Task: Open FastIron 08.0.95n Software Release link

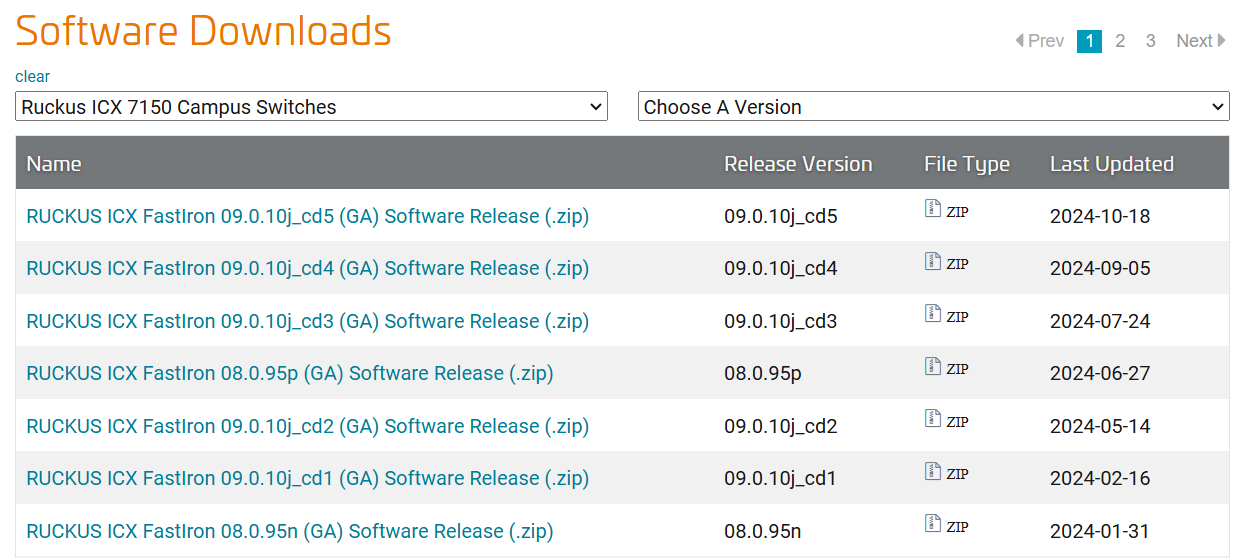Action: (x=290, y=531)
